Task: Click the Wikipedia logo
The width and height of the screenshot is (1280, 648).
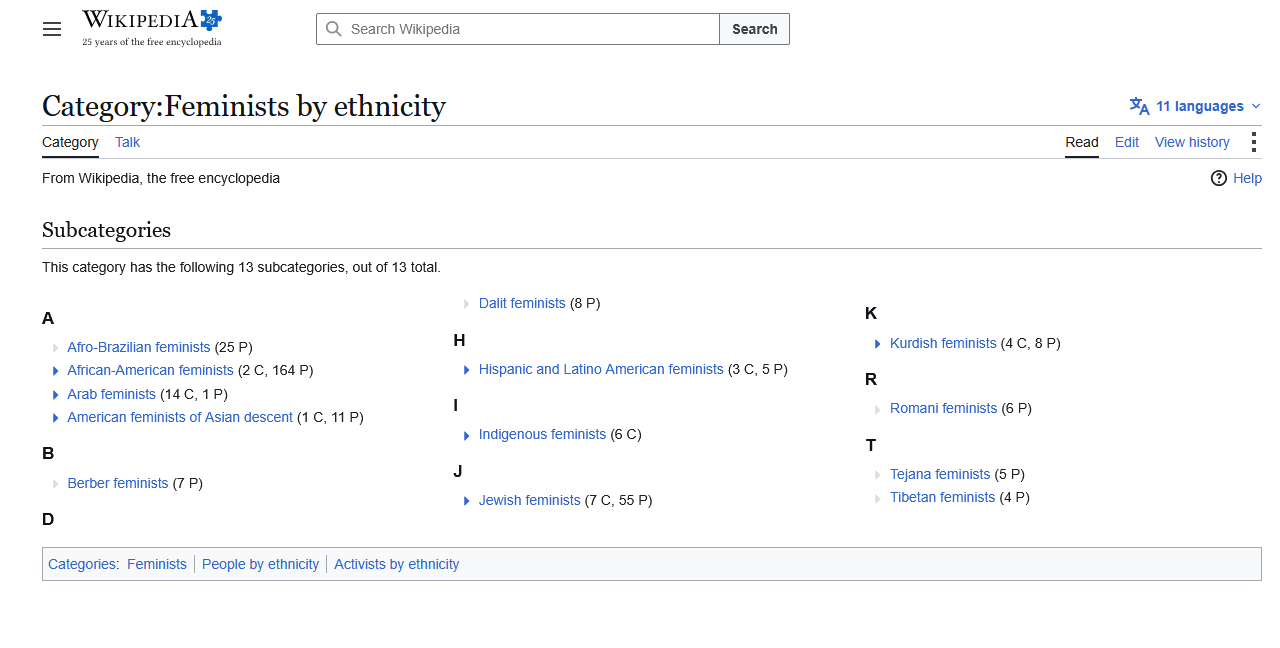Action: 152,28
